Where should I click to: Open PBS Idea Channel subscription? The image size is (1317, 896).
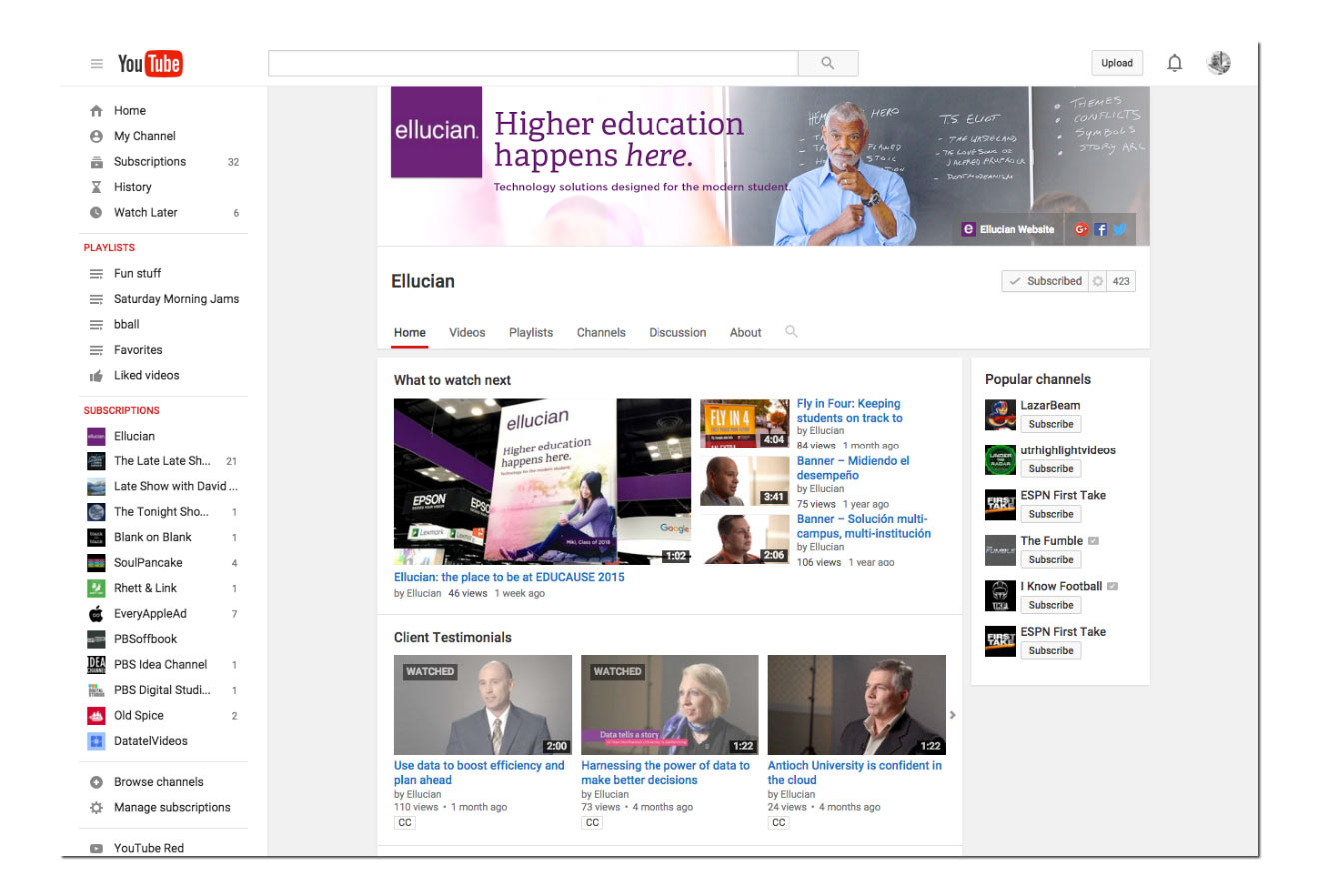[x=160, y=665]
